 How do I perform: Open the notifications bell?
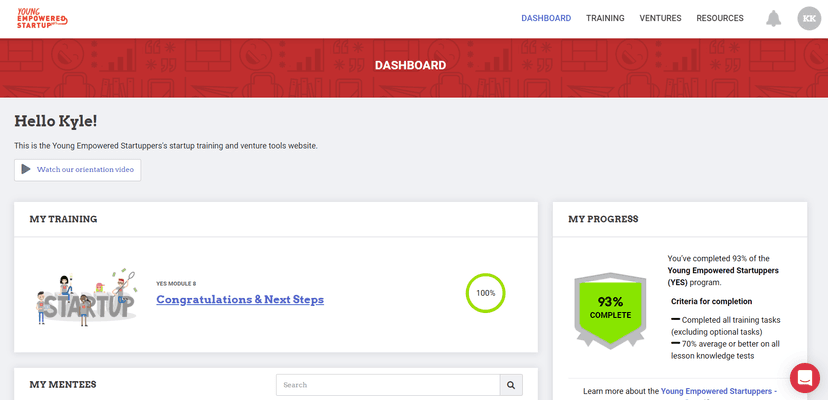coord(773,18)
